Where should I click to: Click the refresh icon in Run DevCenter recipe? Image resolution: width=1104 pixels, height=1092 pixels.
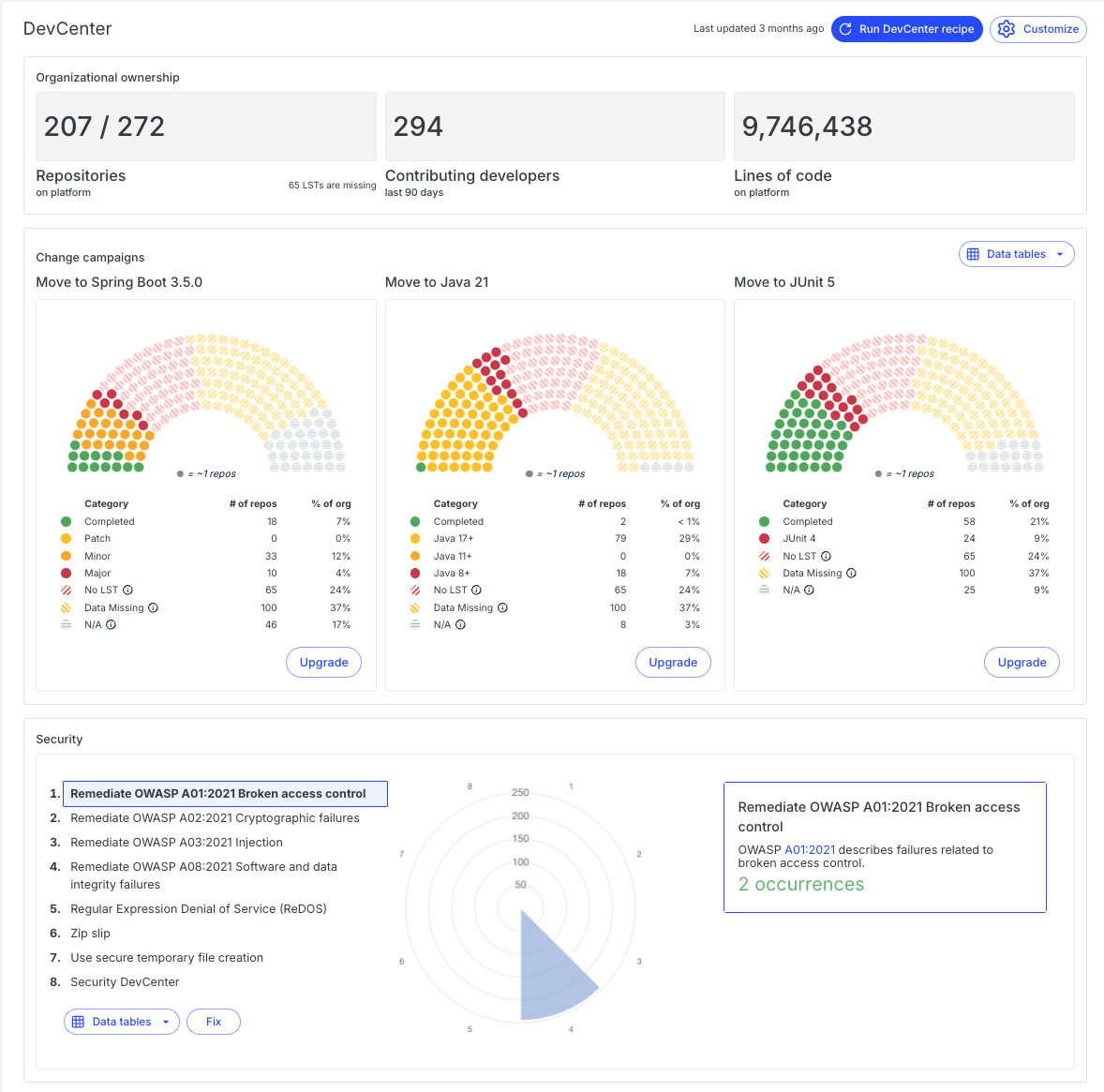[x=845, y=29]
